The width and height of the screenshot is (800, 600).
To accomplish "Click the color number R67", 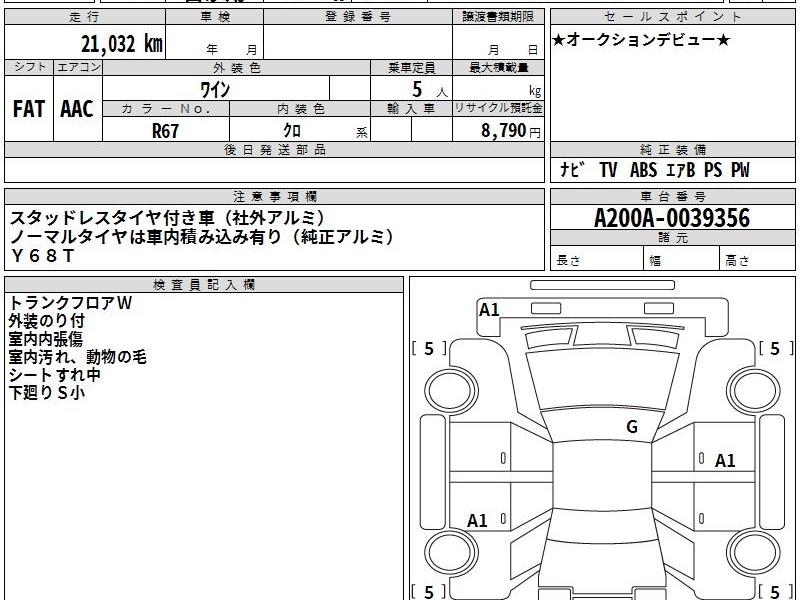I will [165, 131].
